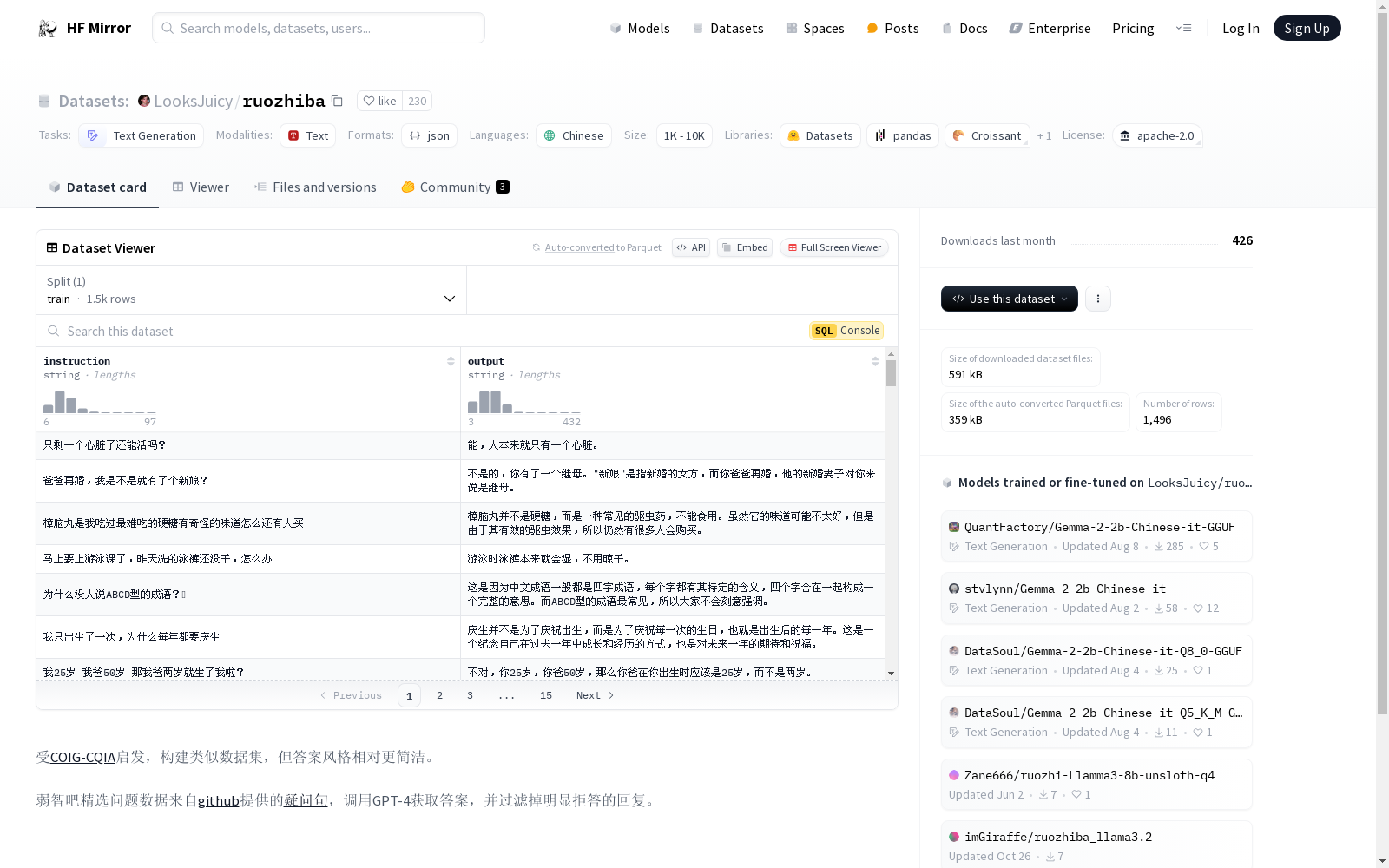This screenshot has width=1389, height=868.
Task: Click the HF Mirror logo
Action: [84, 28]
